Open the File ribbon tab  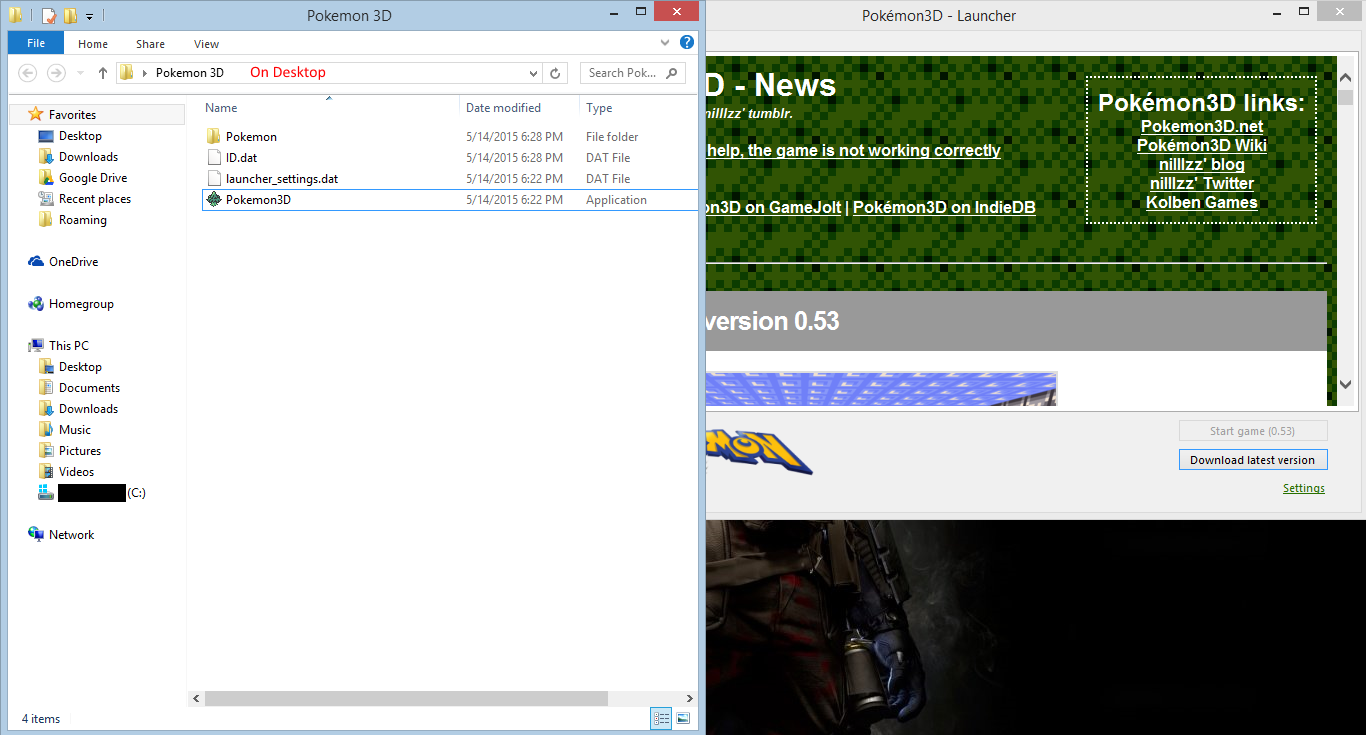[36, 43]
